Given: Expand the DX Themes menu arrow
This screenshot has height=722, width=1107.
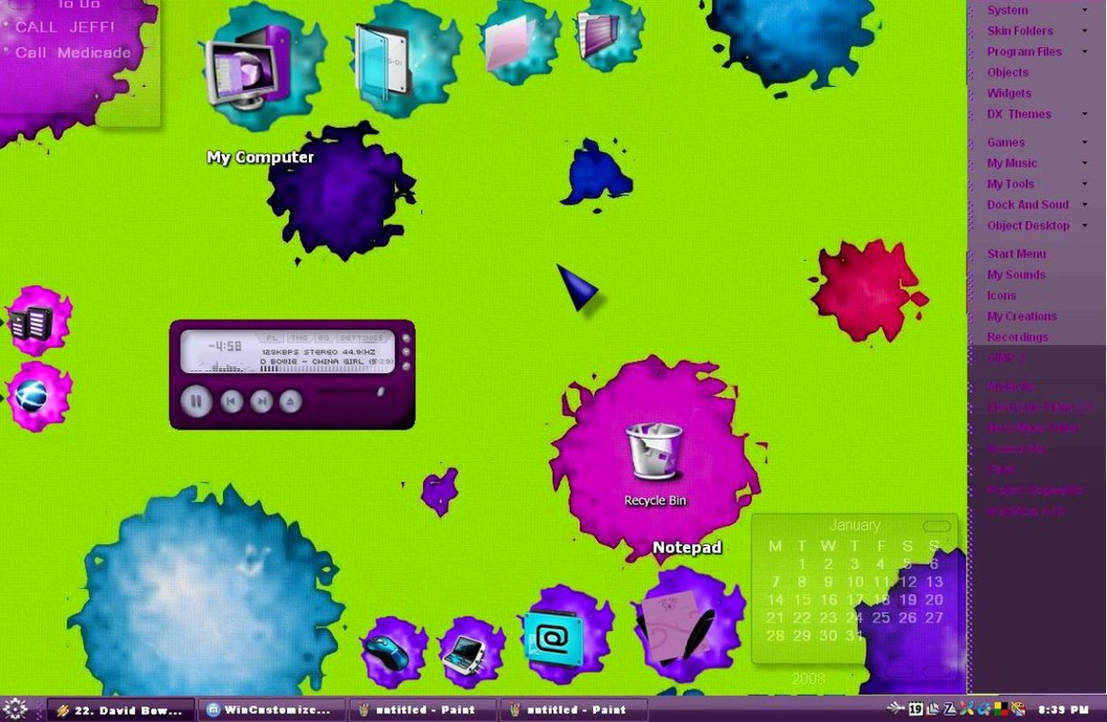Looking at the screenshot, I should point(1085,114).
